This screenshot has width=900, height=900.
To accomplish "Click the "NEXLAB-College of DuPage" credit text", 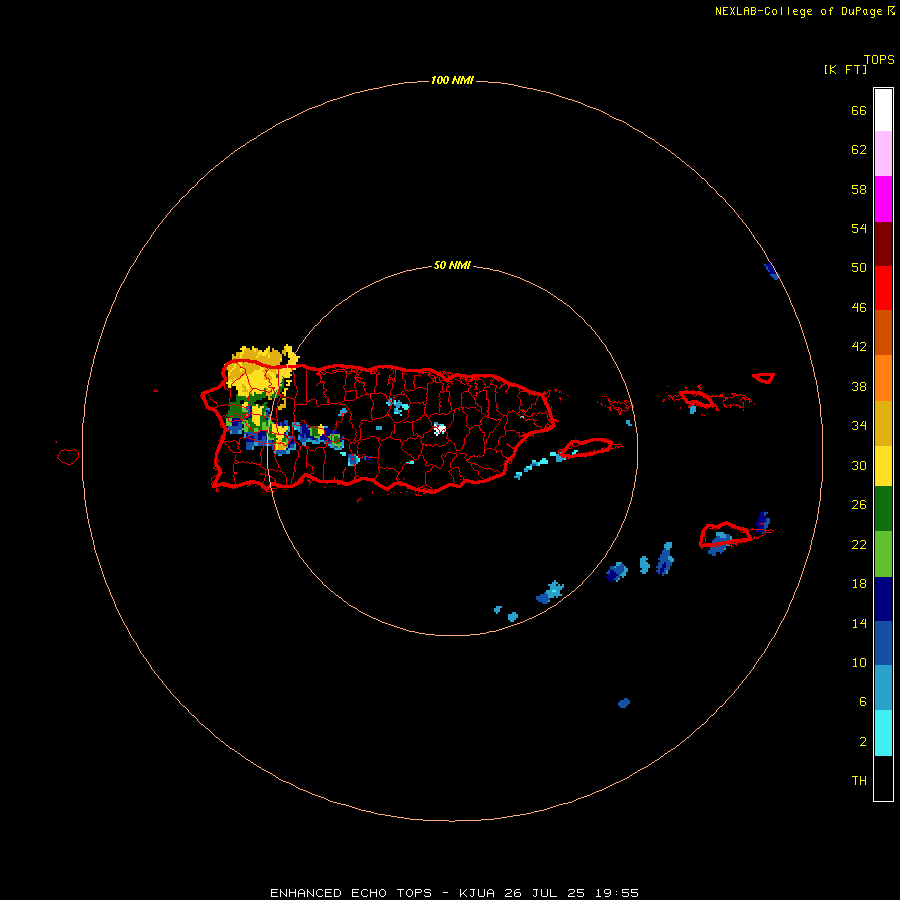I will point(800,11).
